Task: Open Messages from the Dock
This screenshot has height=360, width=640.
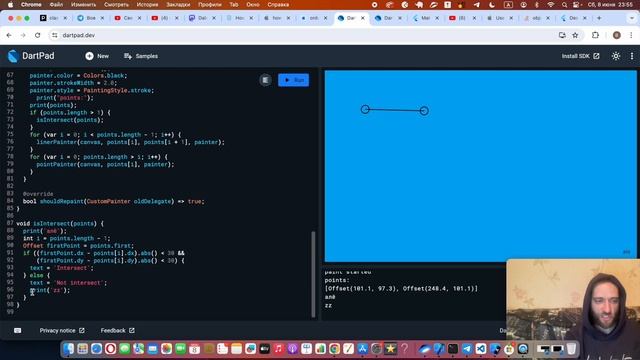Action: click(x=124, y=349)
